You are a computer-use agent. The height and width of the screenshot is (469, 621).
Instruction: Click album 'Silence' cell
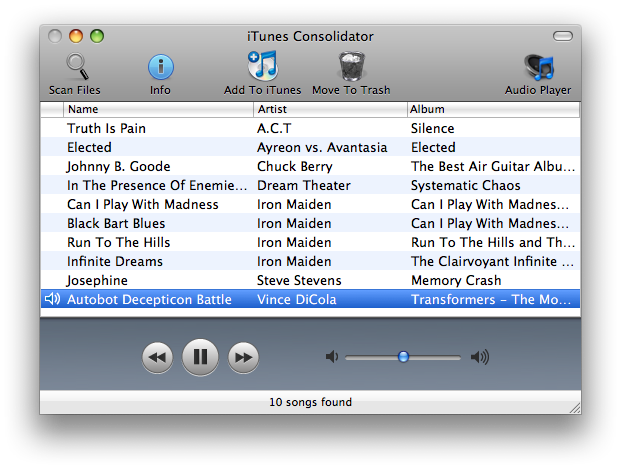click(x=432, y=128)
